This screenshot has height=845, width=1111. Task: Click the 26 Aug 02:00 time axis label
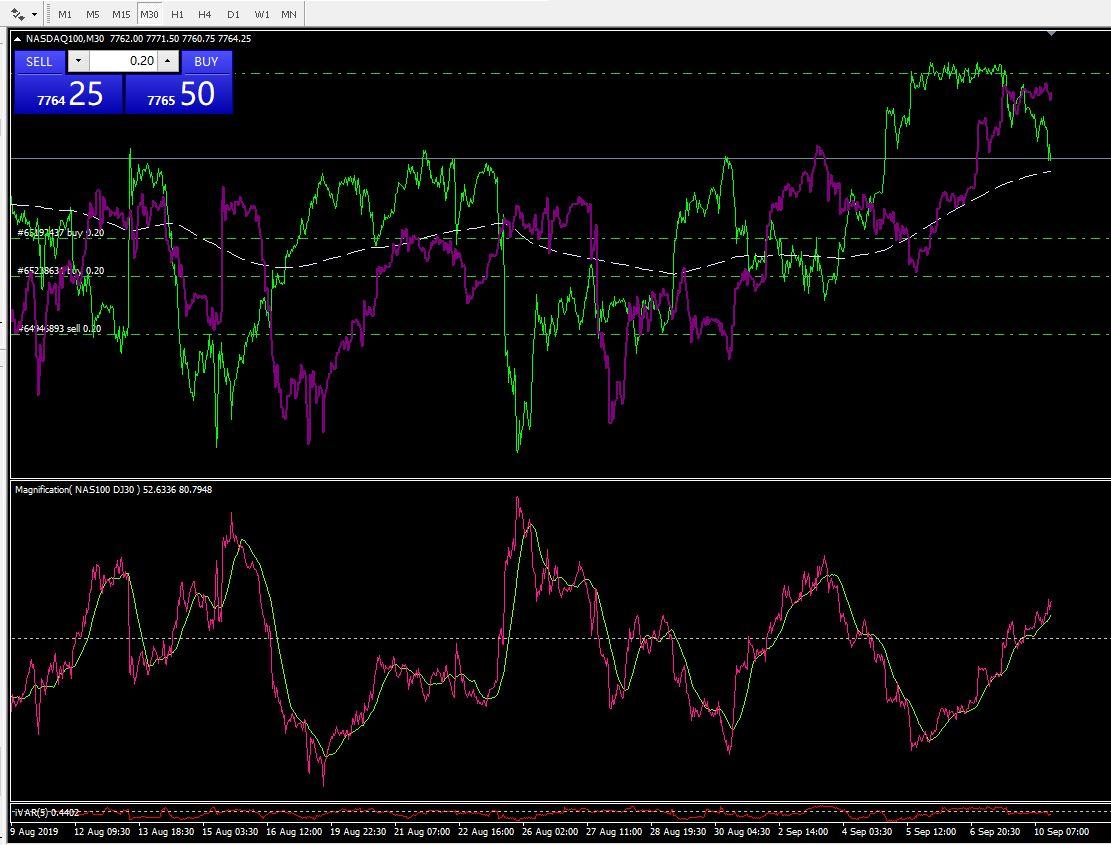[550, 832]
